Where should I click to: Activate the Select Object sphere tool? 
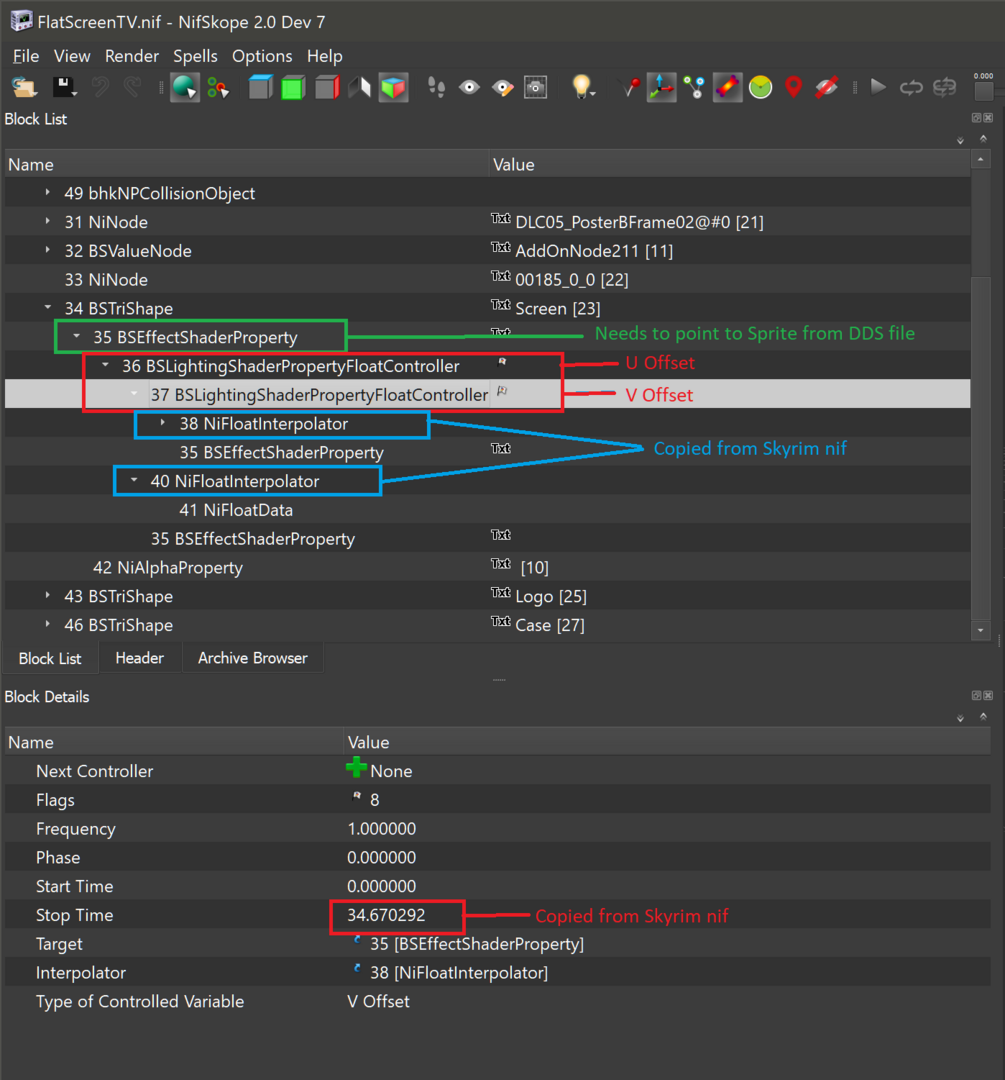(x=185, y=87)
